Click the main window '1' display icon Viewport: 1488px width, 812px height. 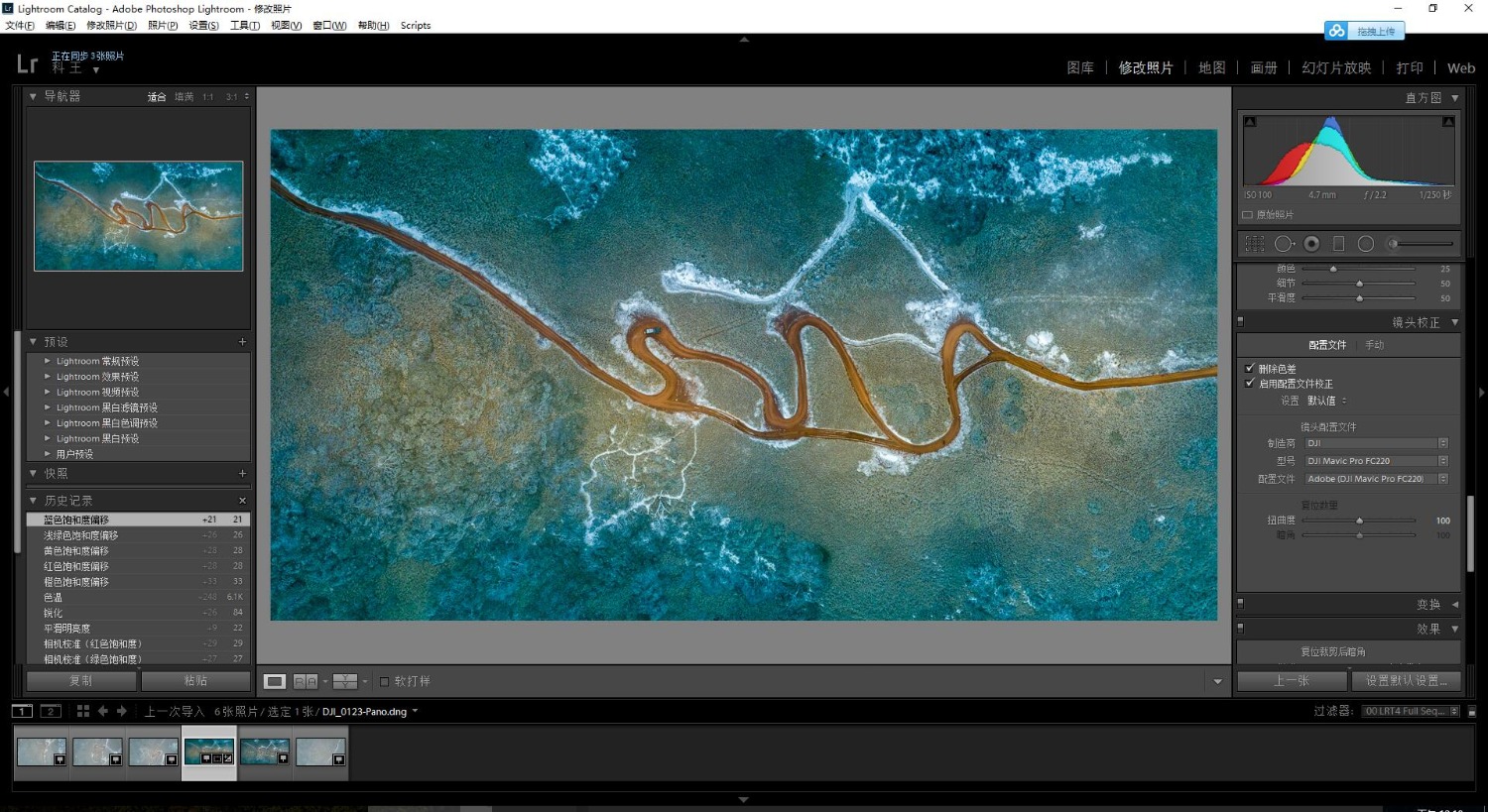click(22, 711)
